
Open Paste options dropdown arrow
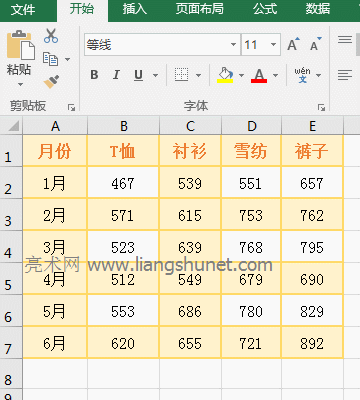tap(20, 84)
